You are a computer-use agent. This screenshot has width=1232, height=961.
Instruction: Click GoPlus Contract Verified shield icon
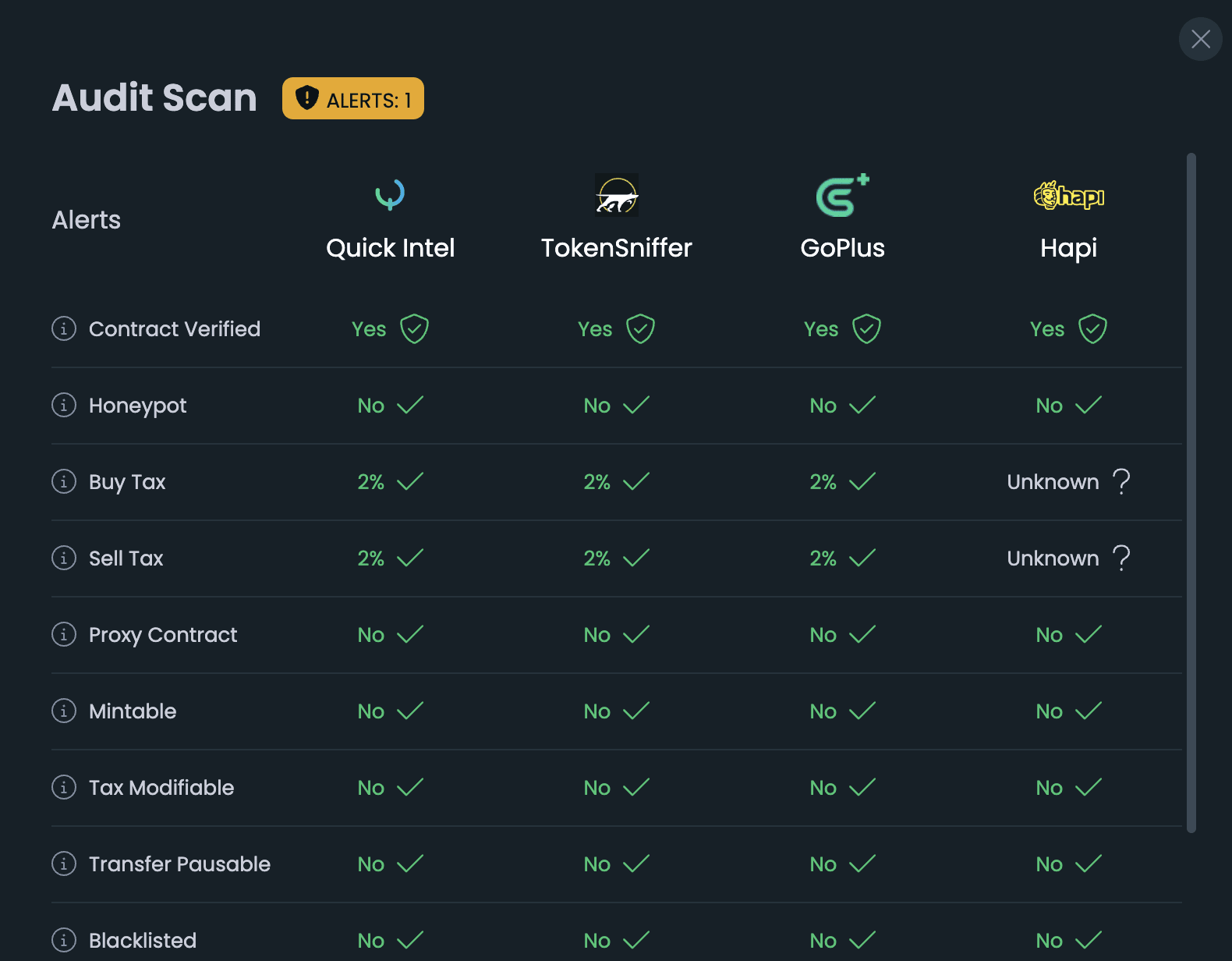tap(866, 328)
